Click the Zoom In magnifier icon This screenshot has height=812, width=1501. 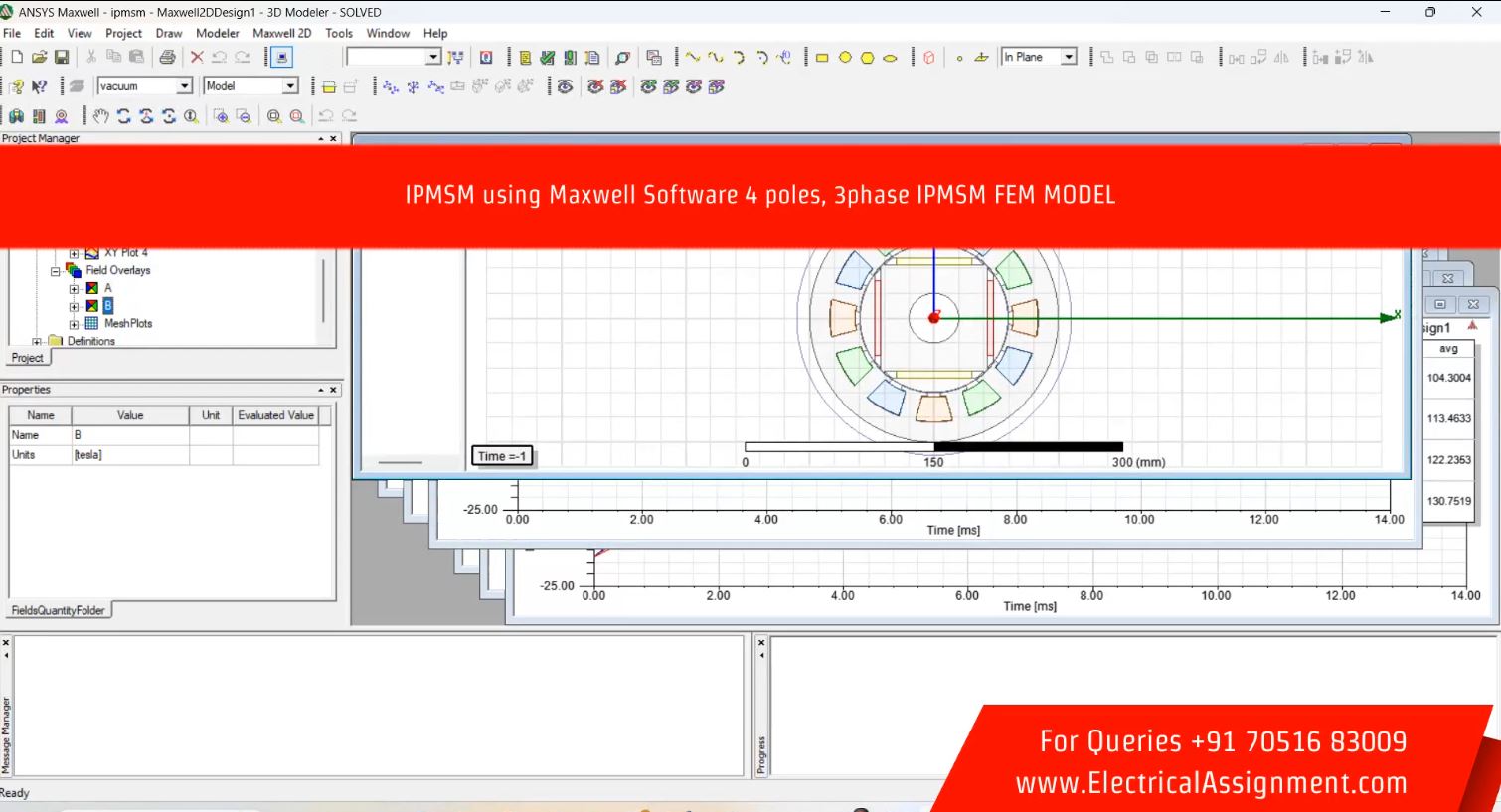221,116
